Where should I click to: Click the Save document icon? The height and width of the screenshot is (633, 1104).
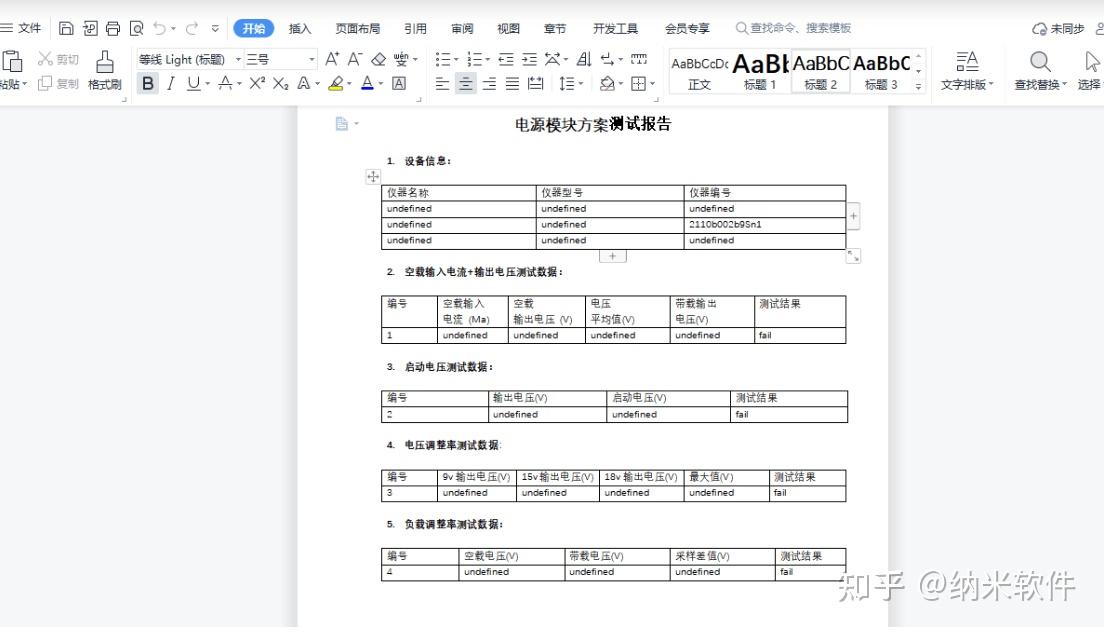(65, 28)
